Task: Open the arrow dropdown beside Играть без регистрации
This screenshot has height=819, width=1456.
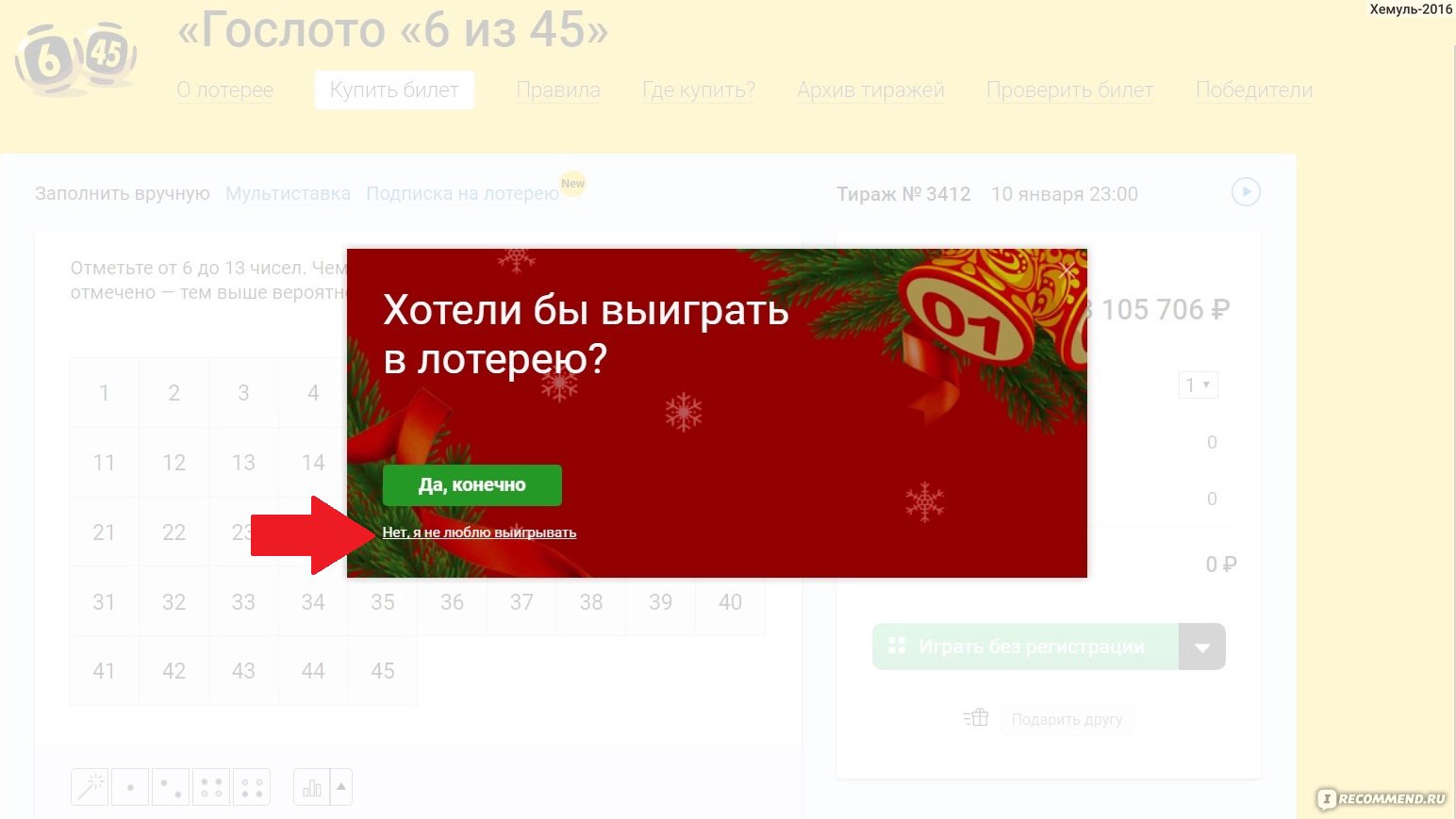Action: pyautogui.click(x=1202, y=647)
